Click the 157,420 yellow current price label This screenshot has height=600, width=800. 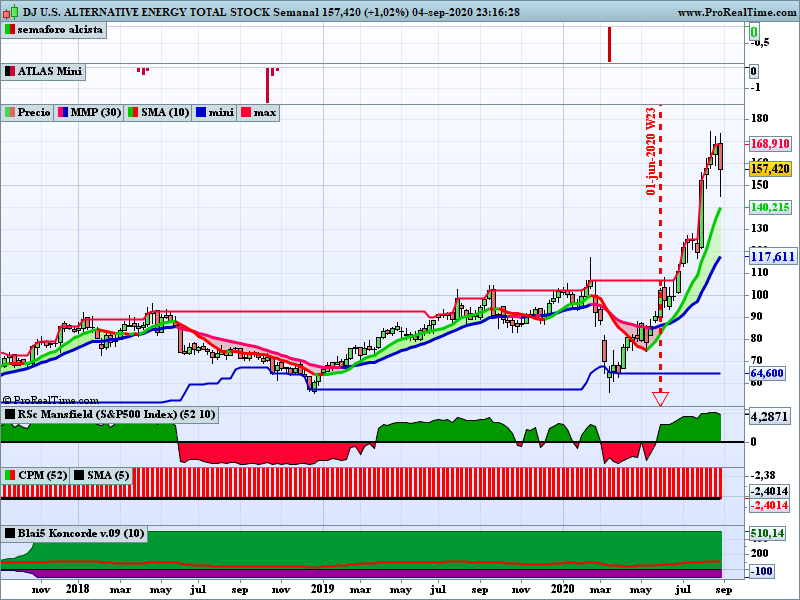tap(770, 168)
